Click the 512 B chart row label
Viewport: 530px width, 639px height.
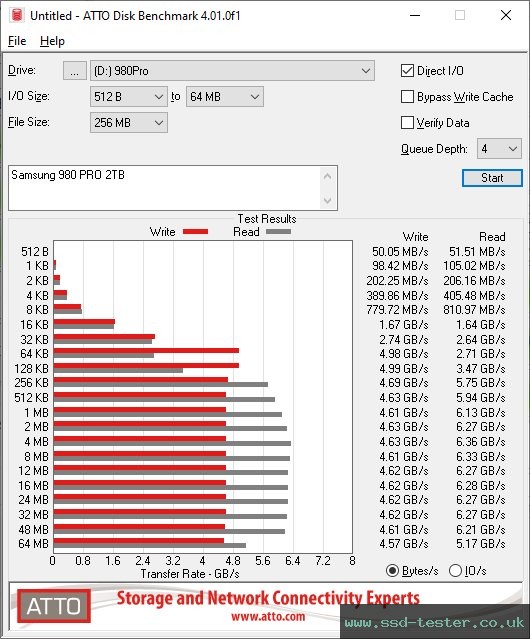[x=35, y=251]
